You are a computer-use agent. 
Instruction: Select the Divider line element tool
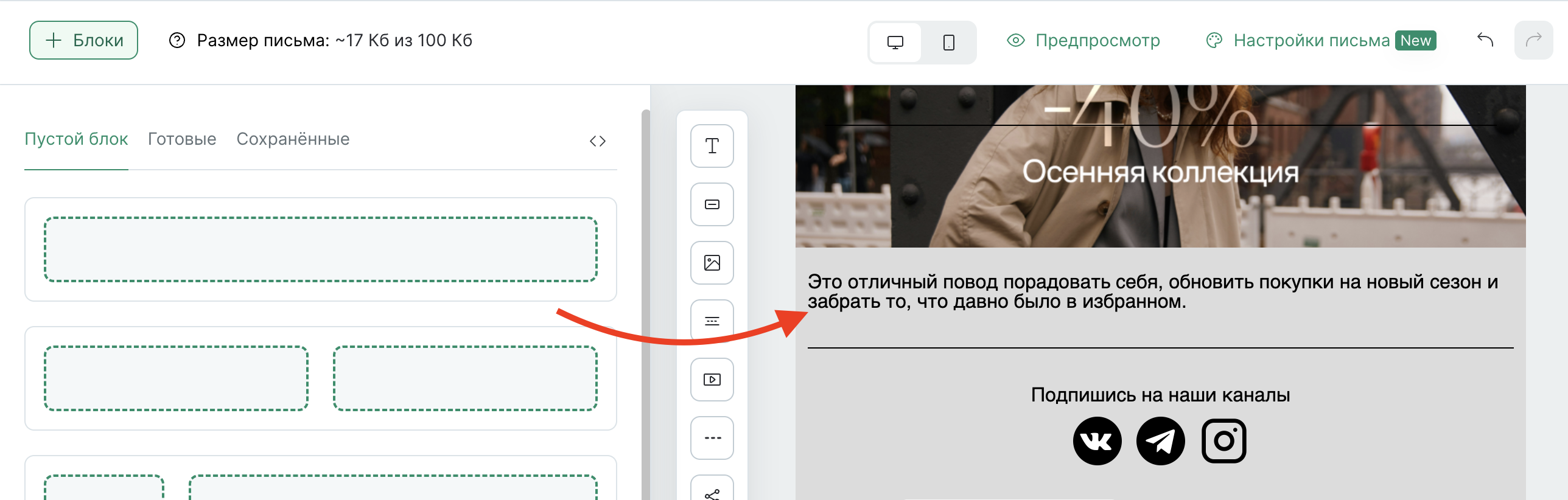(x=712, y=438)
